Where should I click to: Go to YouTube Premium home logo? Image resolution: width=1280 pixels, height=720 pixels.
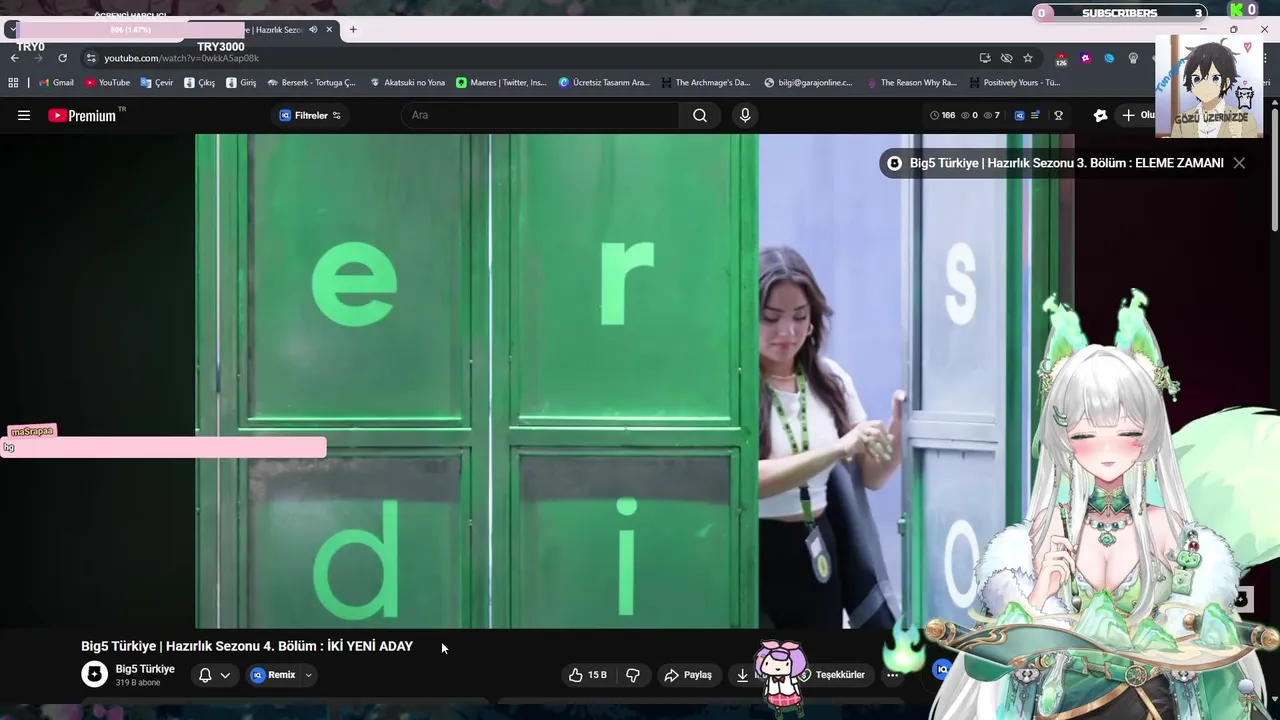pos(82,115)
